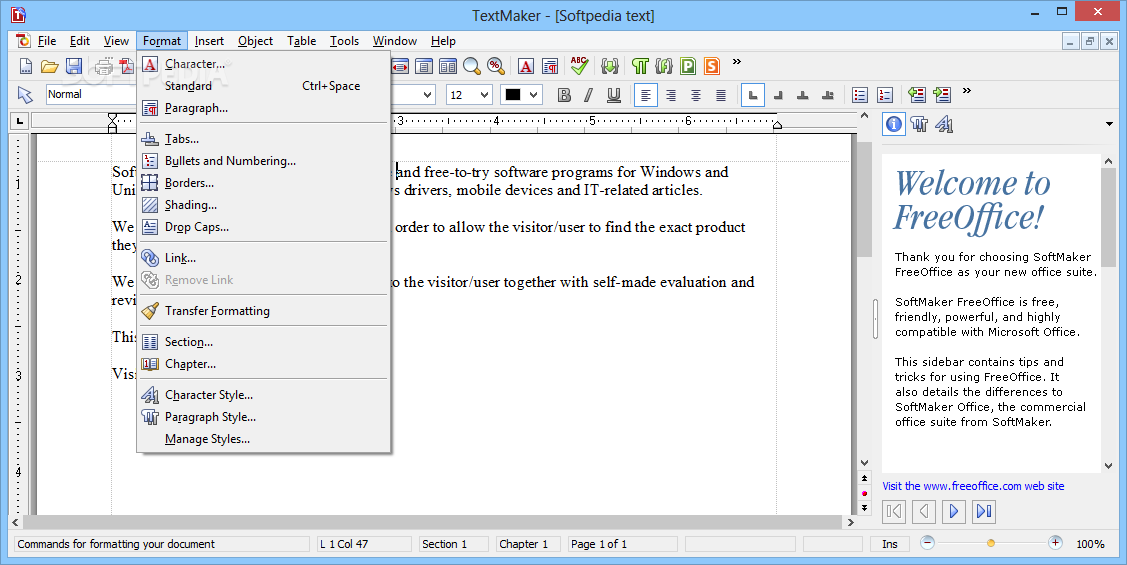This screenshot has width=1127, height=565.
Task: Expand the formatting toolbar overflow chevron
Action: click(967, 91)
